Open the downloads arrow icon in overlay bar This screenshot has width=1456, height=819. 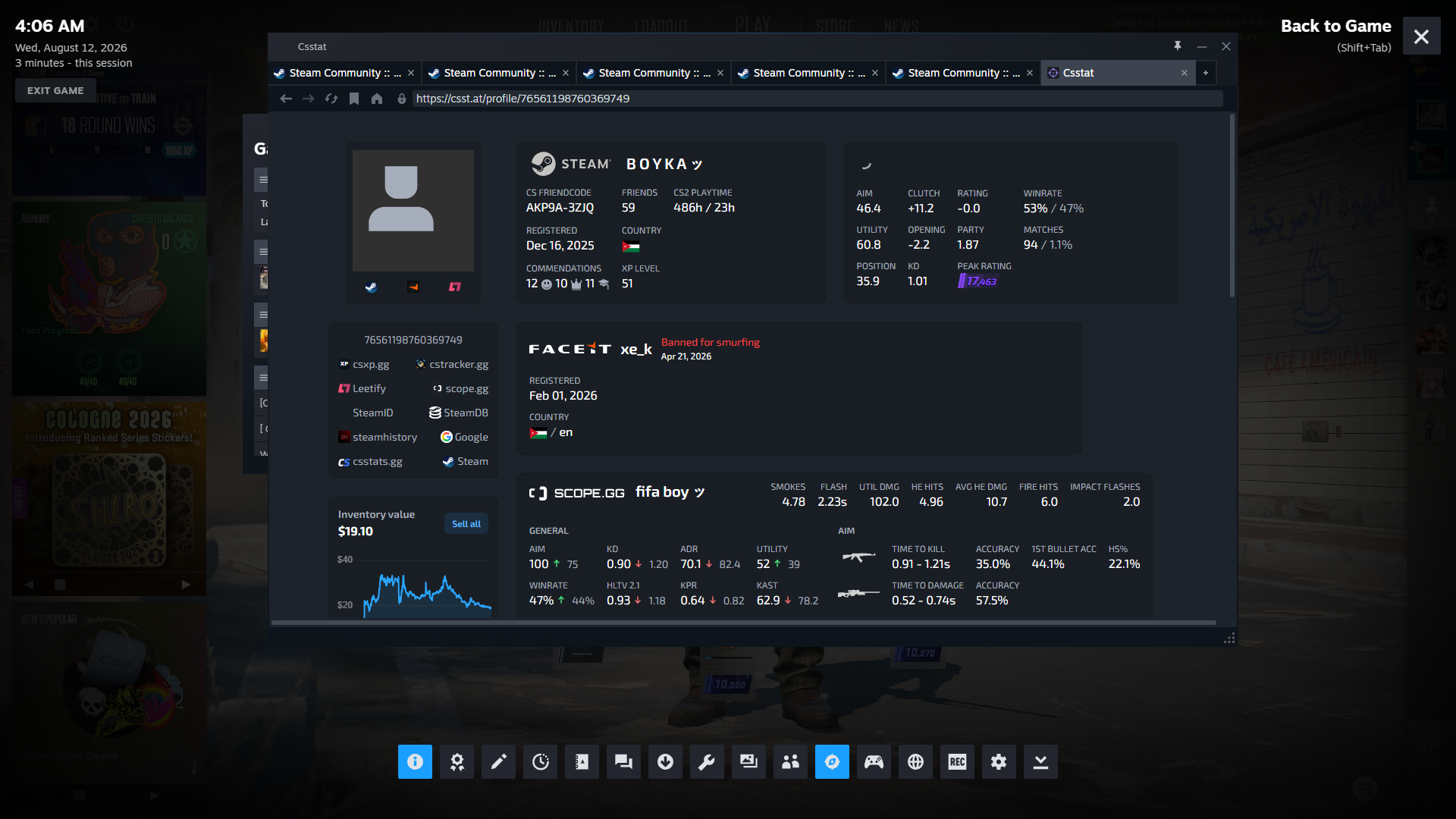(665, 761)
